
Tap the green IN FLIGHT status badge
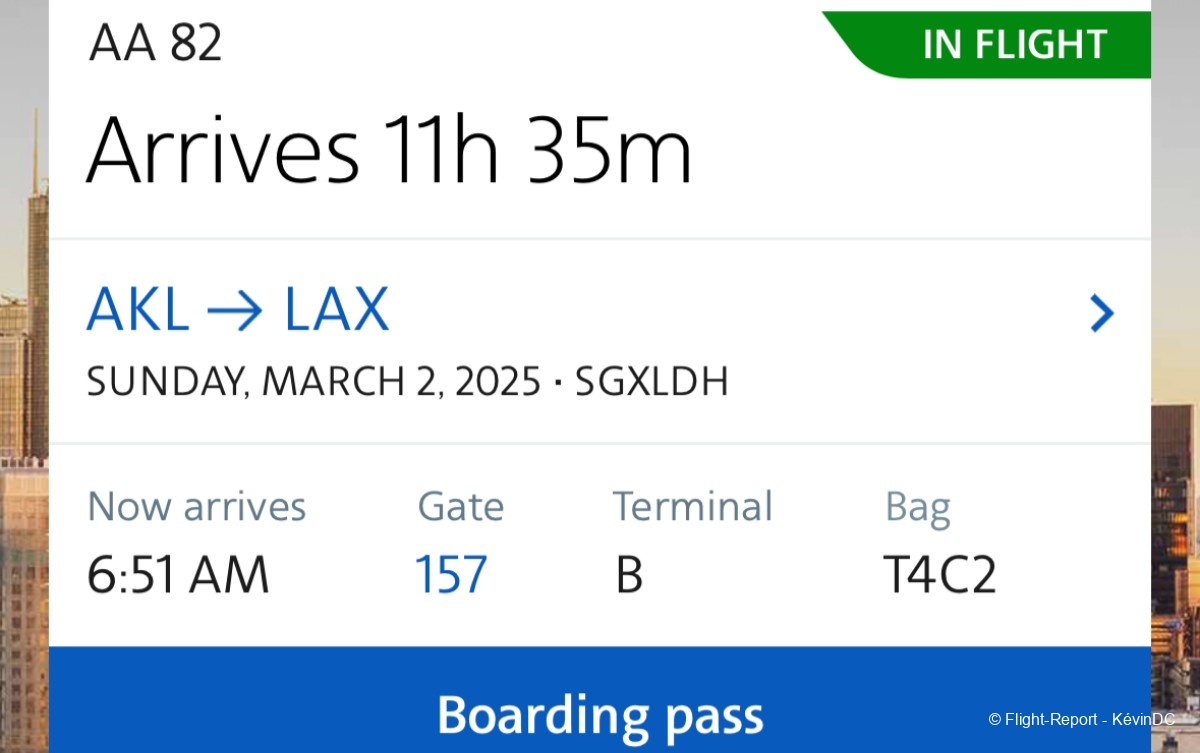tap(1013, 44)
